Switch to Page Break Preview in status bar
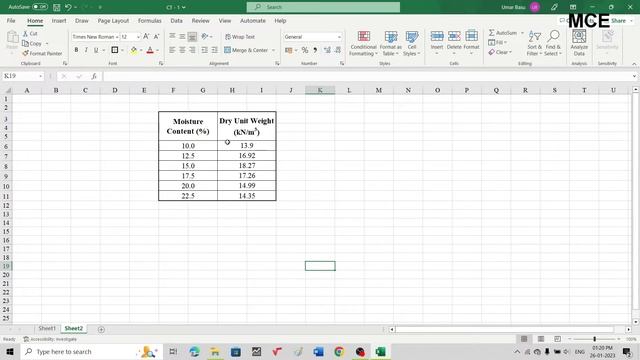 pyautogui.click(x=557, y=339)
